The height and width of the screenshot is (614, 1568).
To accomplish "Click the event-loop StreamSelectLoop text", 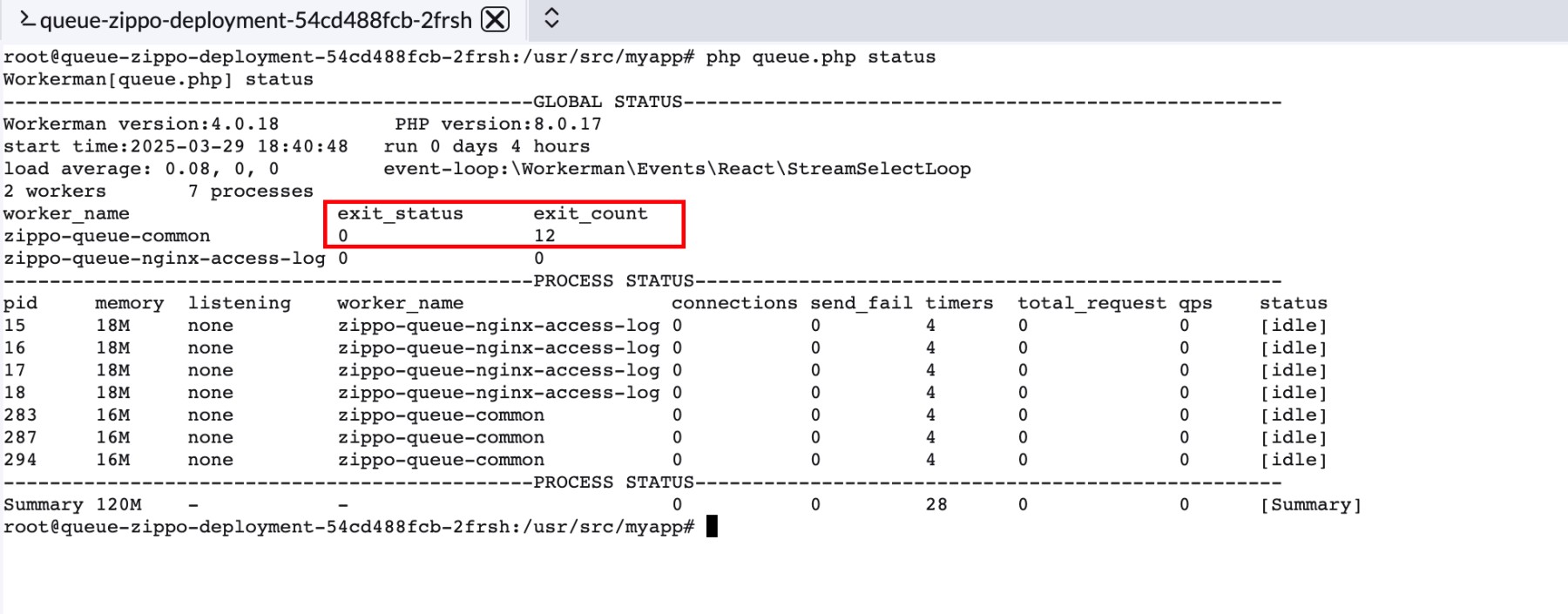I will tap(677, 169).
